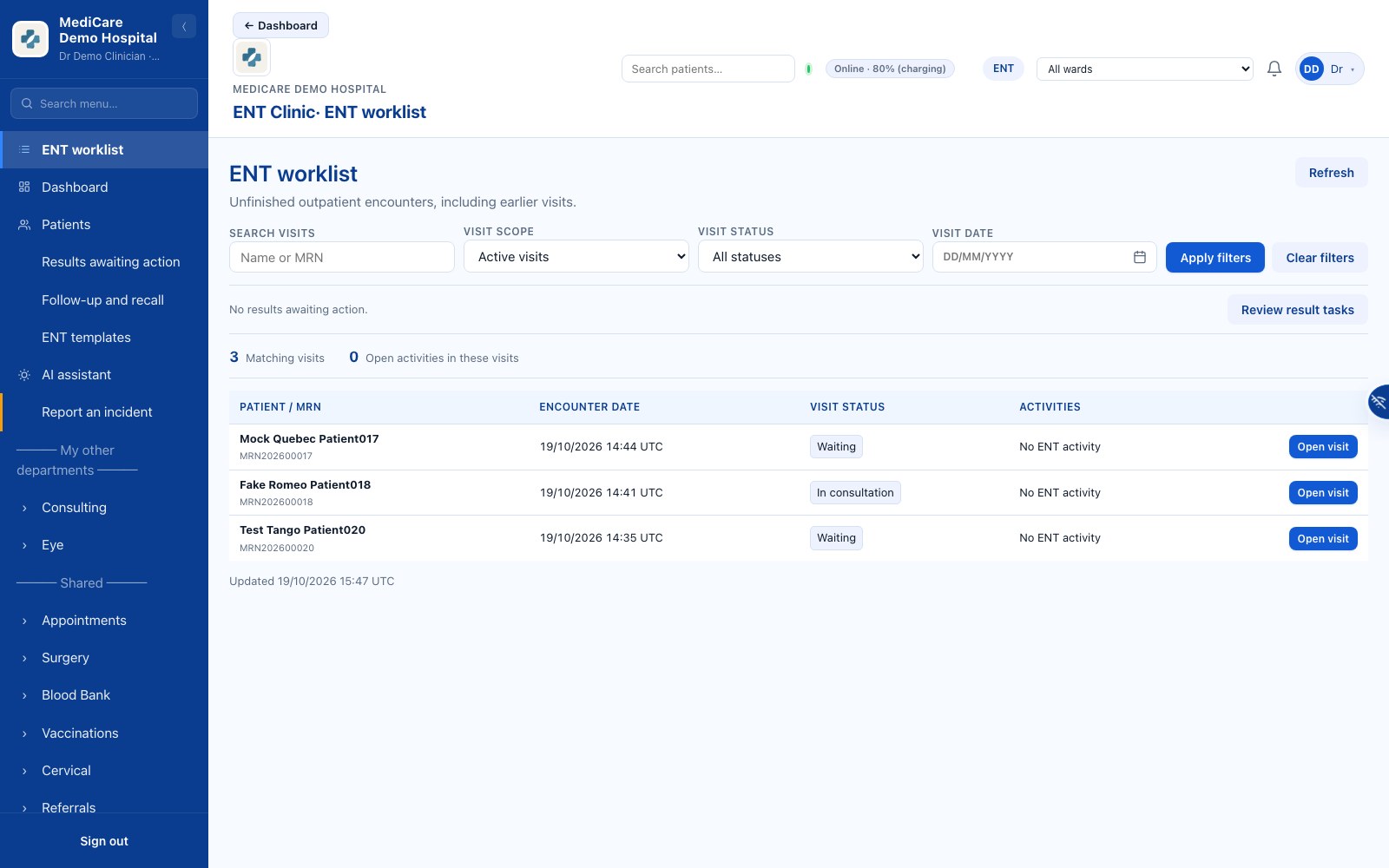Open visit for Test Tango Patient020
Image resolution: width=1389 pixels, height=868 pixels.
[1323, 539]
